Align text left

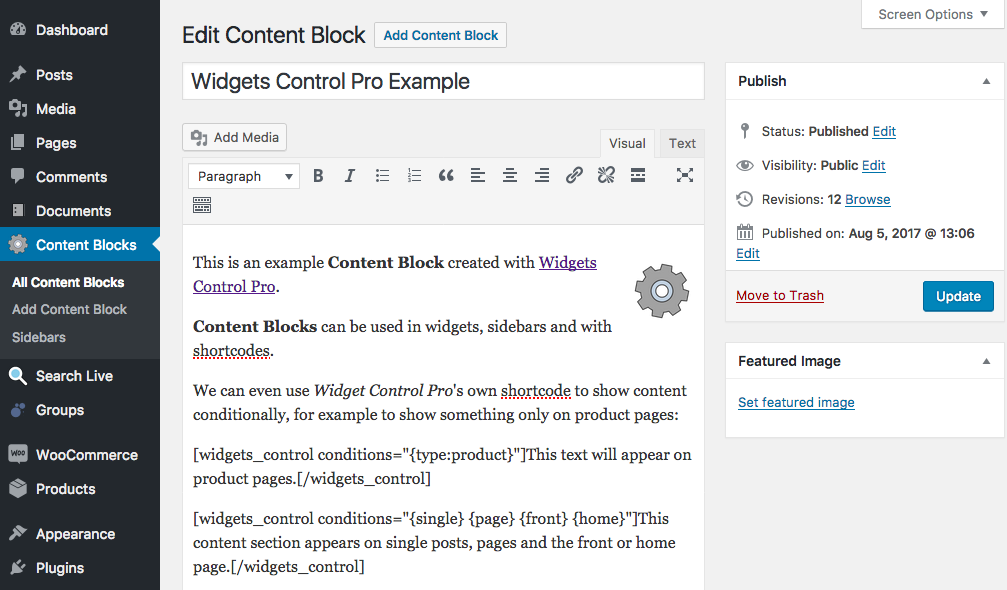tap(478, 175)
